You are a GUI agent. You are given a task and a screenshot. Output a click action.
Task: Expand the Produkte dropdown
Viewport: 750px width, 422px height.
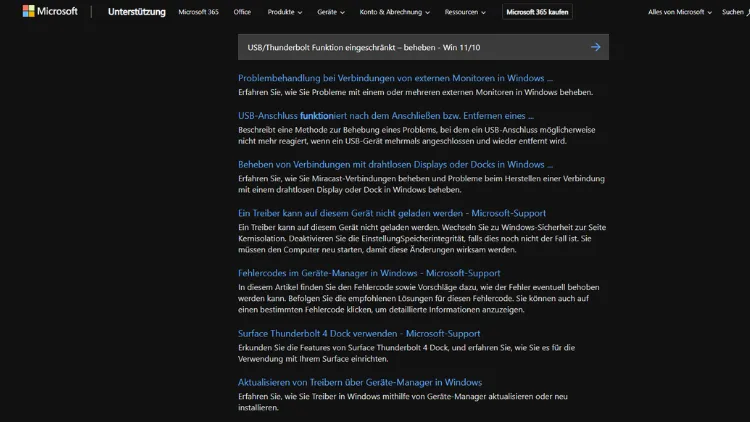click(x=285, y=12)
